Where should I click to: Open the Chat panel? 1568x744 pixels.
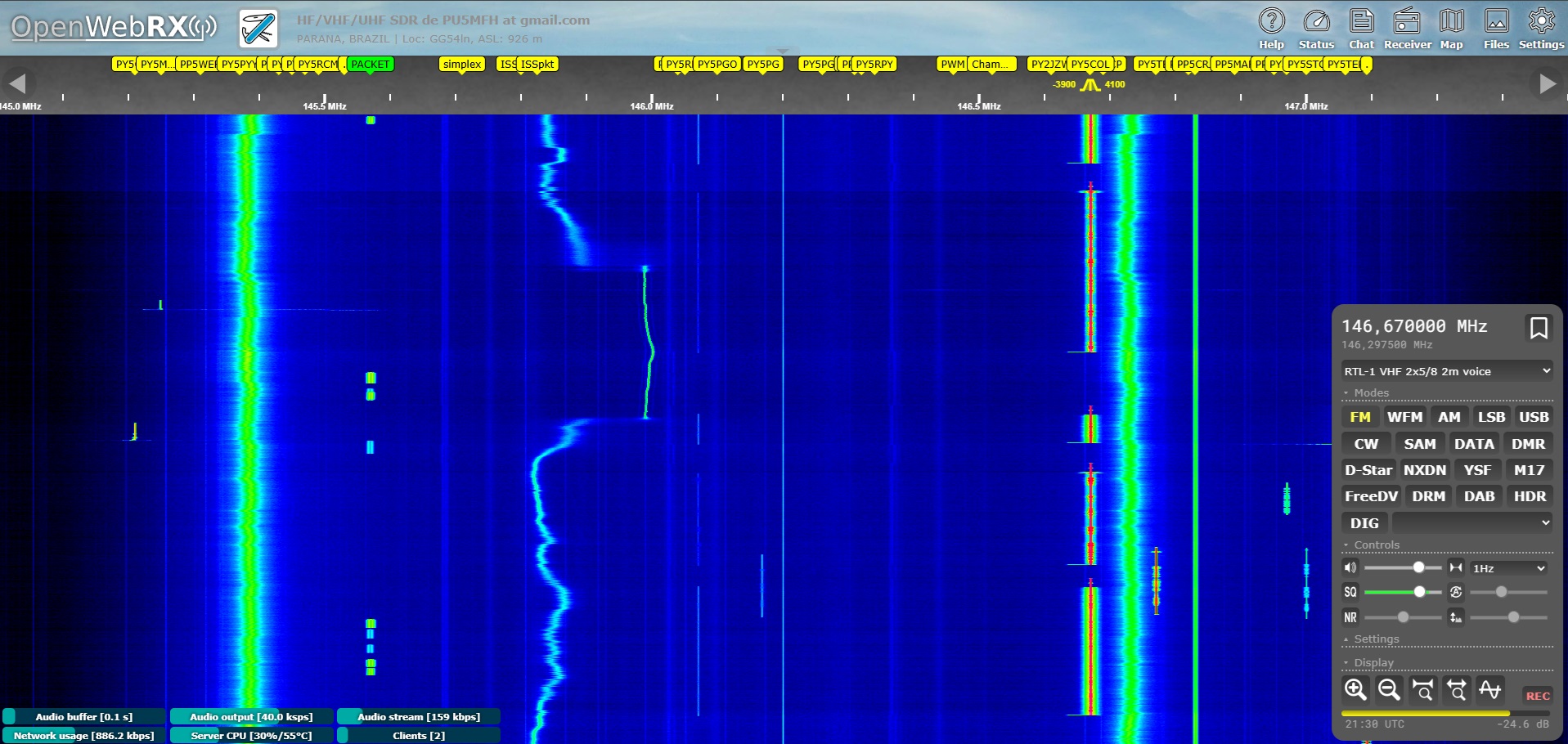point(1361,29)
